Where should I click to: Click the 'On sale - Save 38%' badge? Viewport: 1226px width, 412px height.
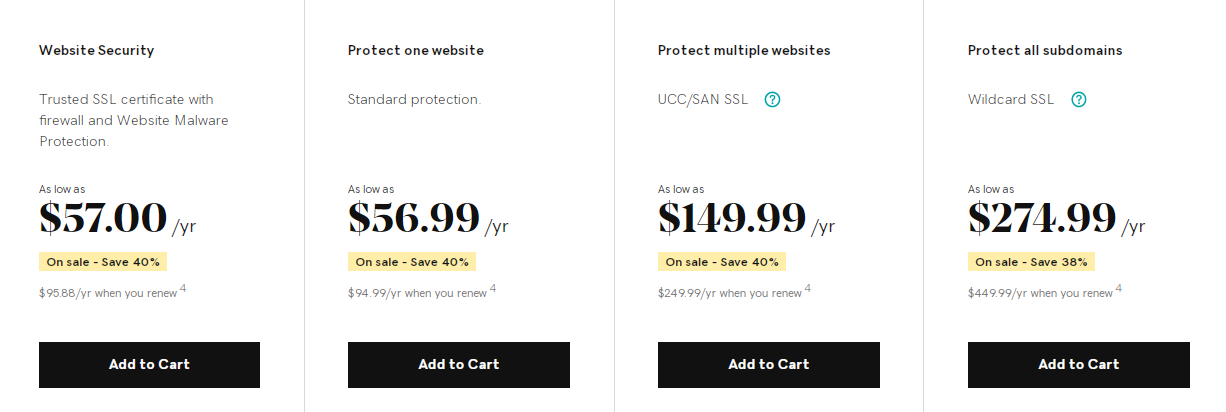pyautogui.click(x=1031, y=262)
